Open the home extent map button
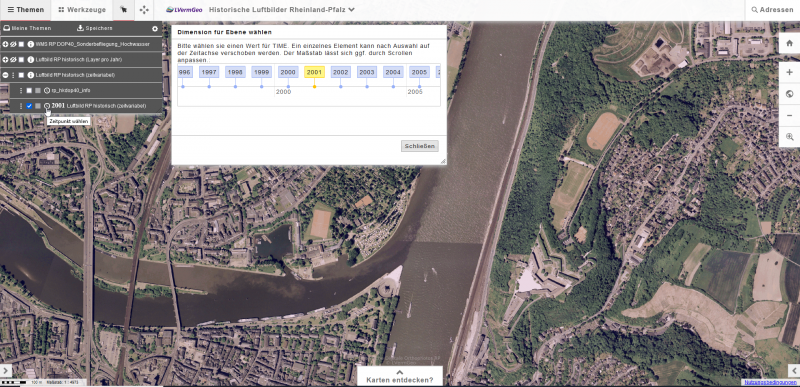This screenshot has height=387, width=800. coord(789,43)
